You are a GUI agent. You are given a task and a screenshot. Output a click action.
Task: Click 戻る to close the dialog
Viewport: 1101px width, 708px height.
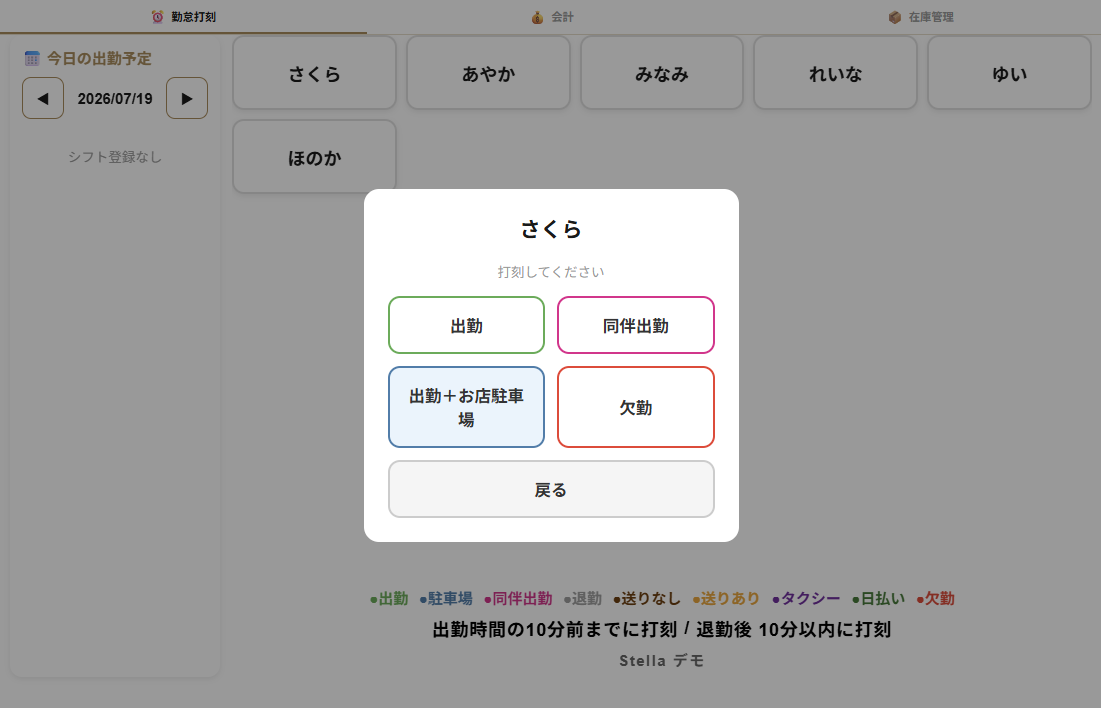point(551,489)
